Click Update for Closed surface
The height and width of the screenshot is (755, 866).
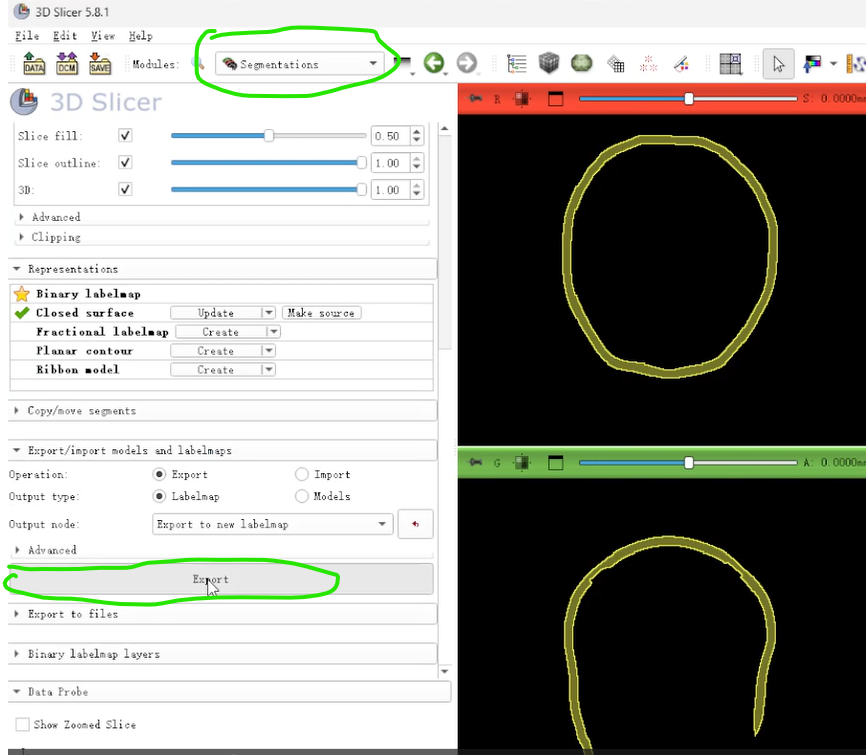click(216, 313)
